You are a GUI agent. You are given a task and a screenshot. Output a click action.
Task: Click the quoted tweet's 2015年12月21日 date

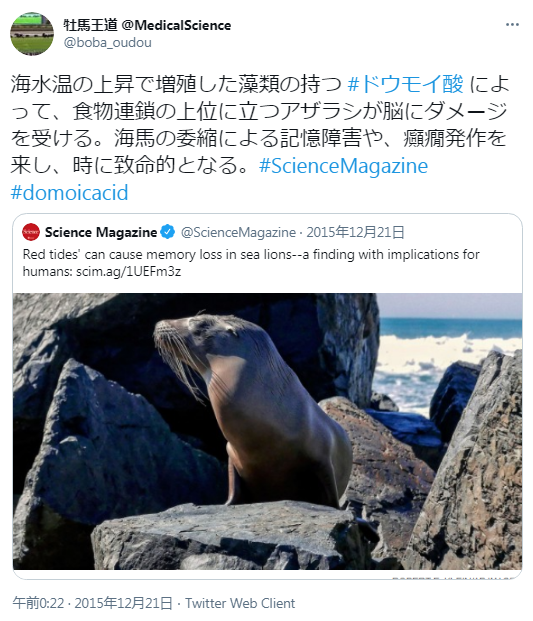coord(355,232)
